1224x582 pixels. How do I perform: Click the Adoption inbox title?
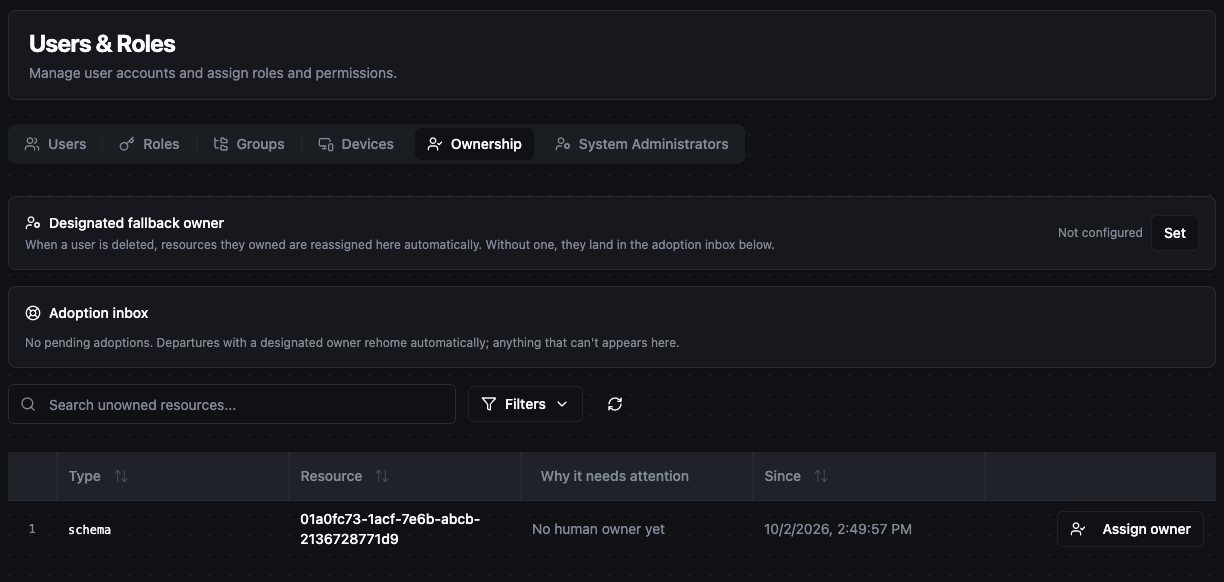pyautogui.click(x=98, y=313)
